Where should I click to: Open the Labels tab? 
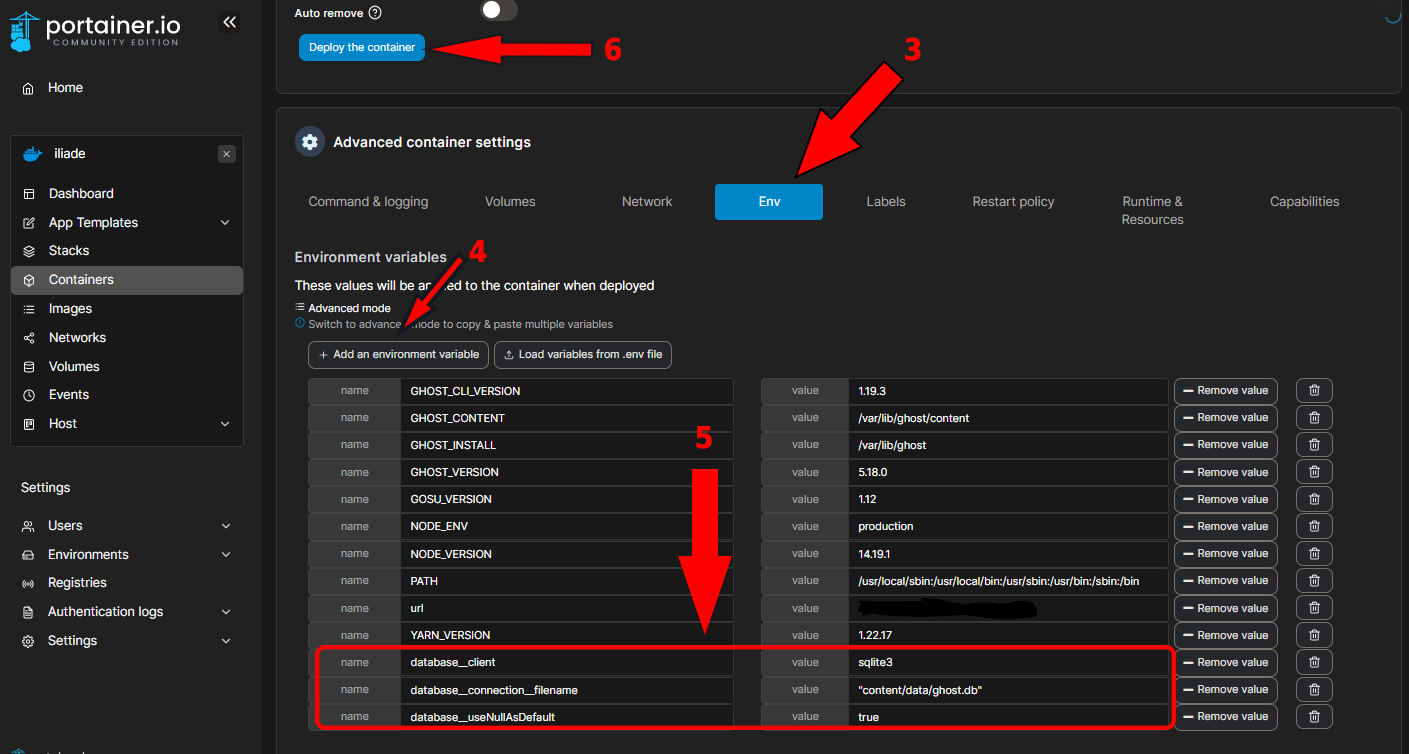coord(886,202)
